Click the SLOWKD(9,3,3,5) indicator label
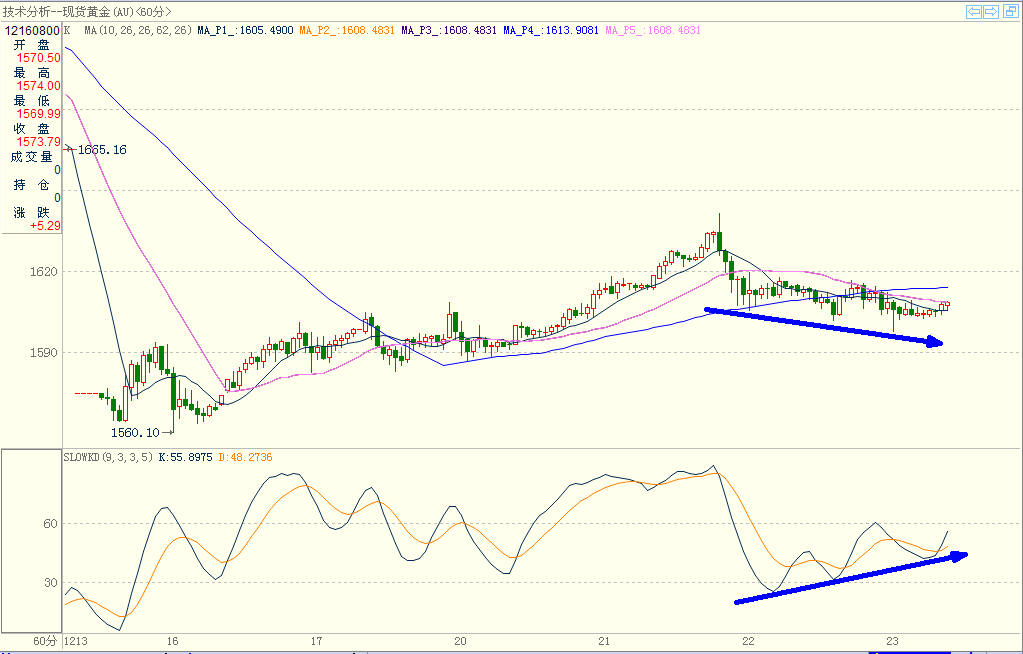The height and width of the screenshot is (654, 1023). pos(108,458)
